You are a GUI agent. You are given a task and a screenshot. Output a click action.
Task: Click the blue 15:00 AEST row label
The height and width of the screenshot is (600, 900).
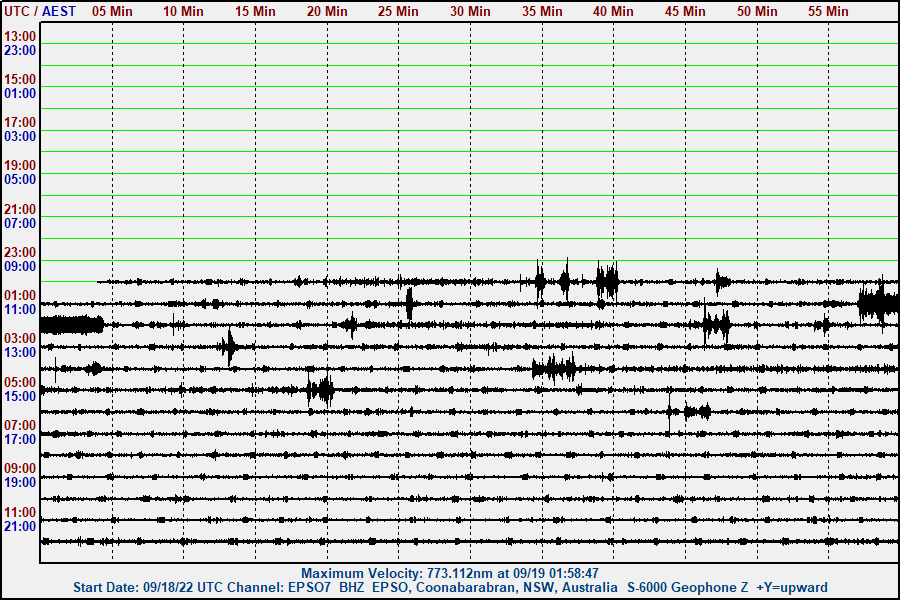point(20,396)
